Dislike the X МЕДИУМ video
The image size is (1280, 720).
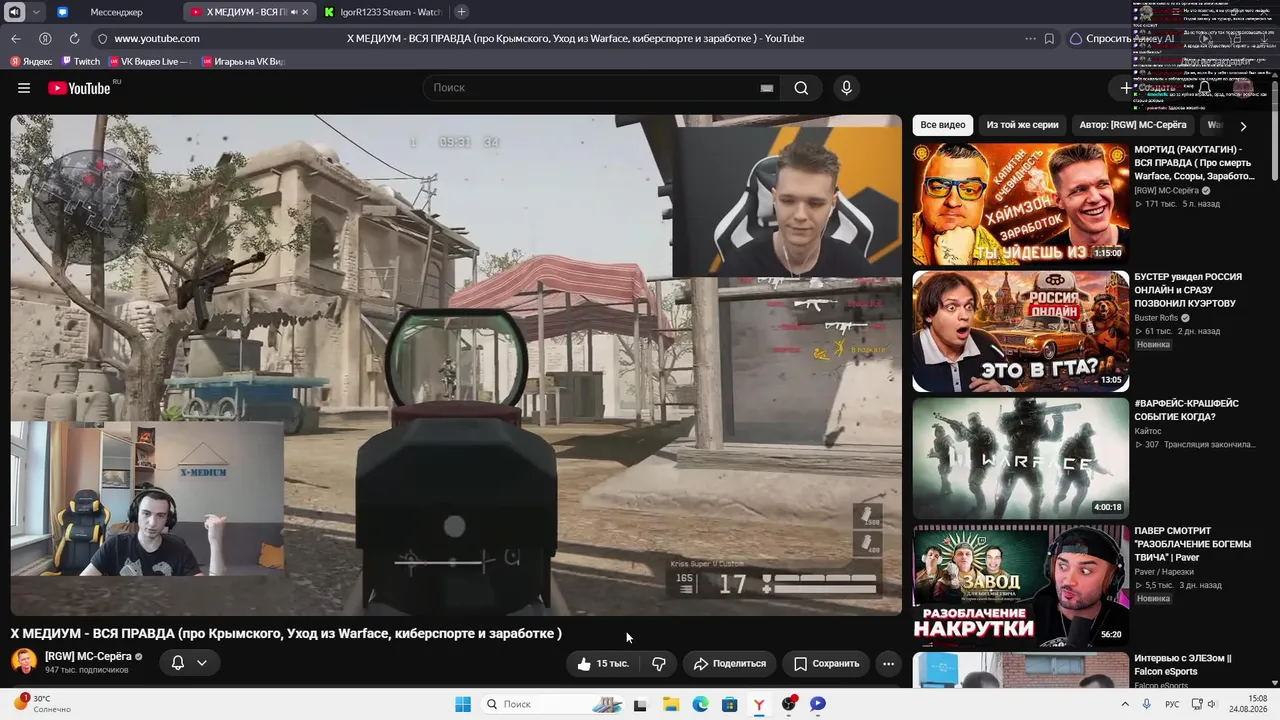pyautogui.click(x=658, y=663)
